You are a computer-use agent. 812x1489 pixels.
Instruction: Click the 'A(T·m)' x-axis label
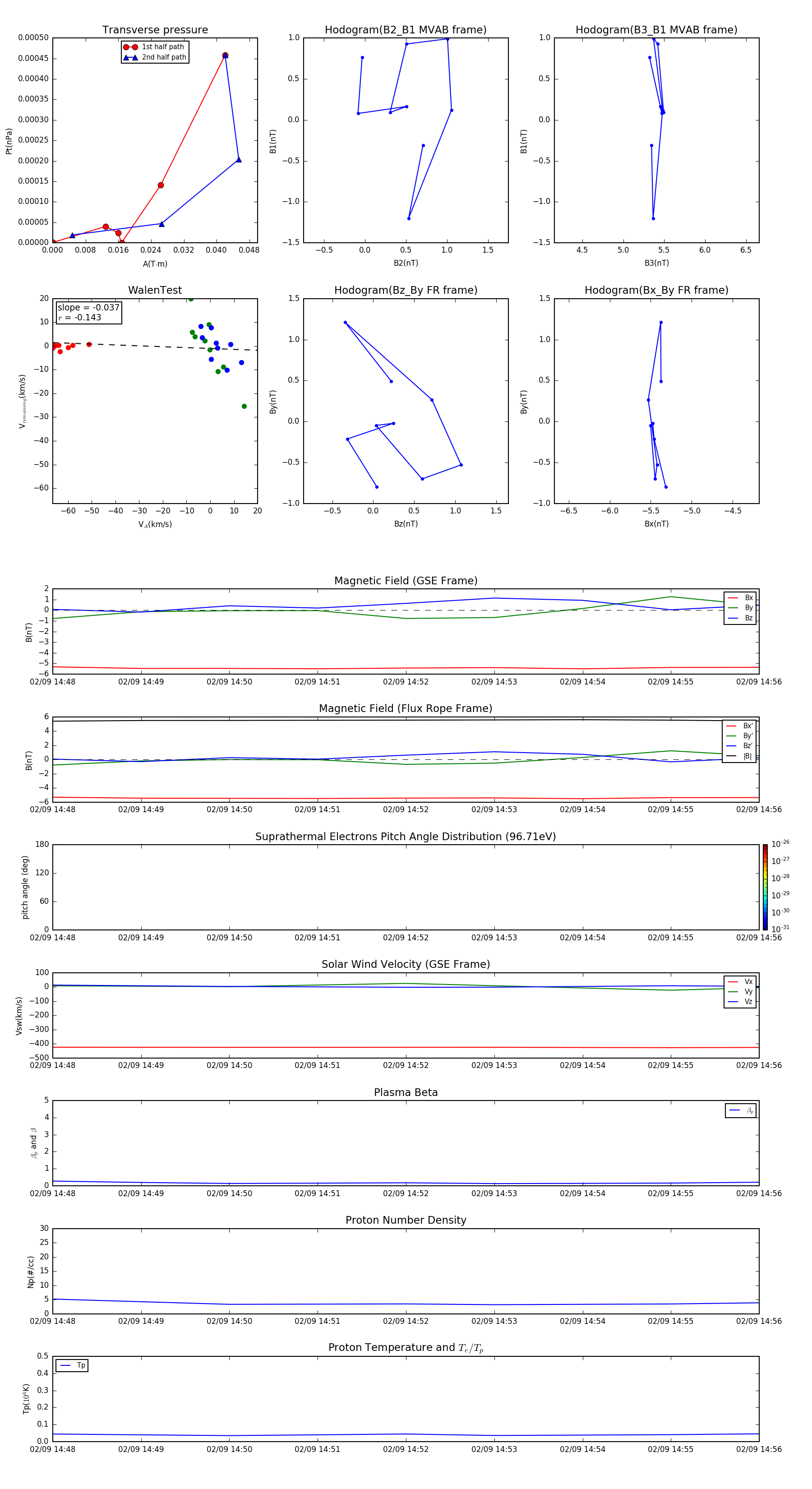155,264
